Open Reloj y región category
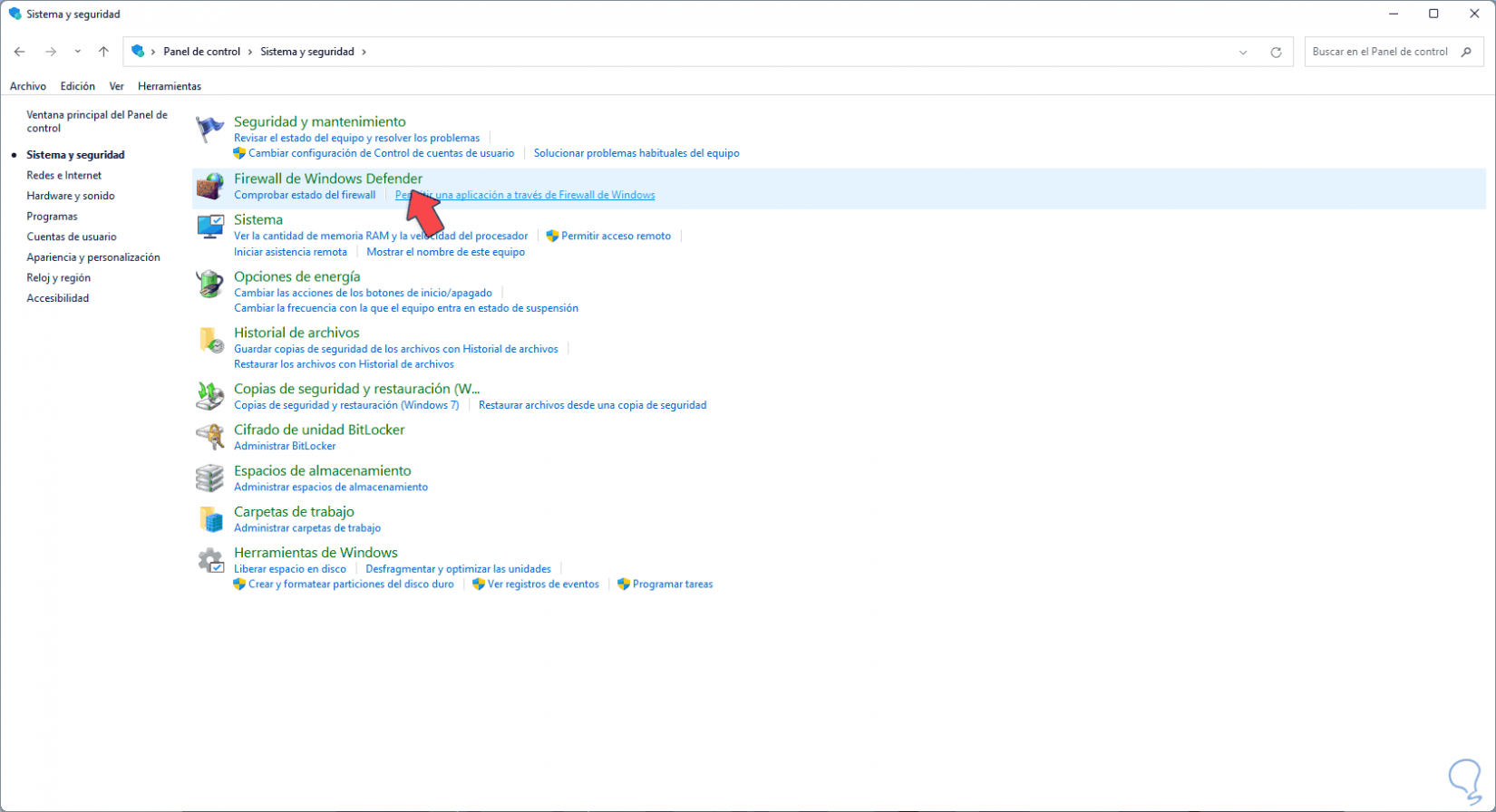The image size is (1496, 812). (x=59, y=278)
